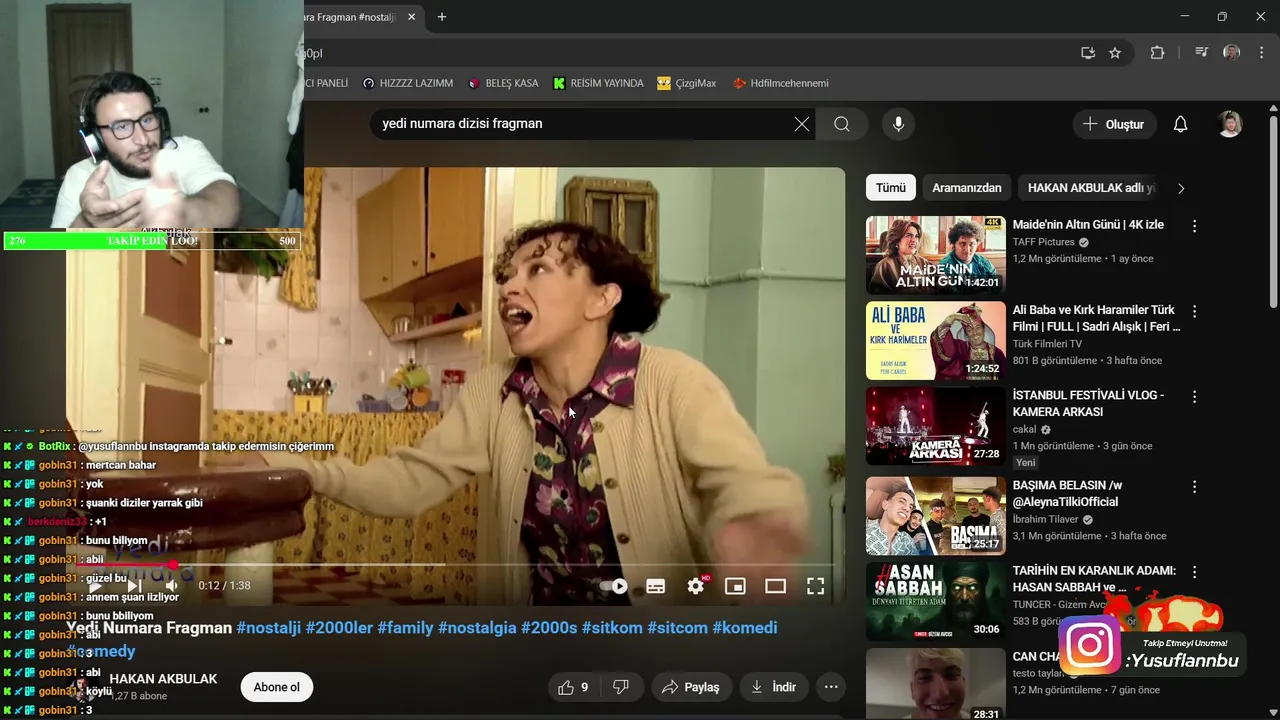Open video settings gear
This screenshot has height=720, width=1280.
[696, 586]
